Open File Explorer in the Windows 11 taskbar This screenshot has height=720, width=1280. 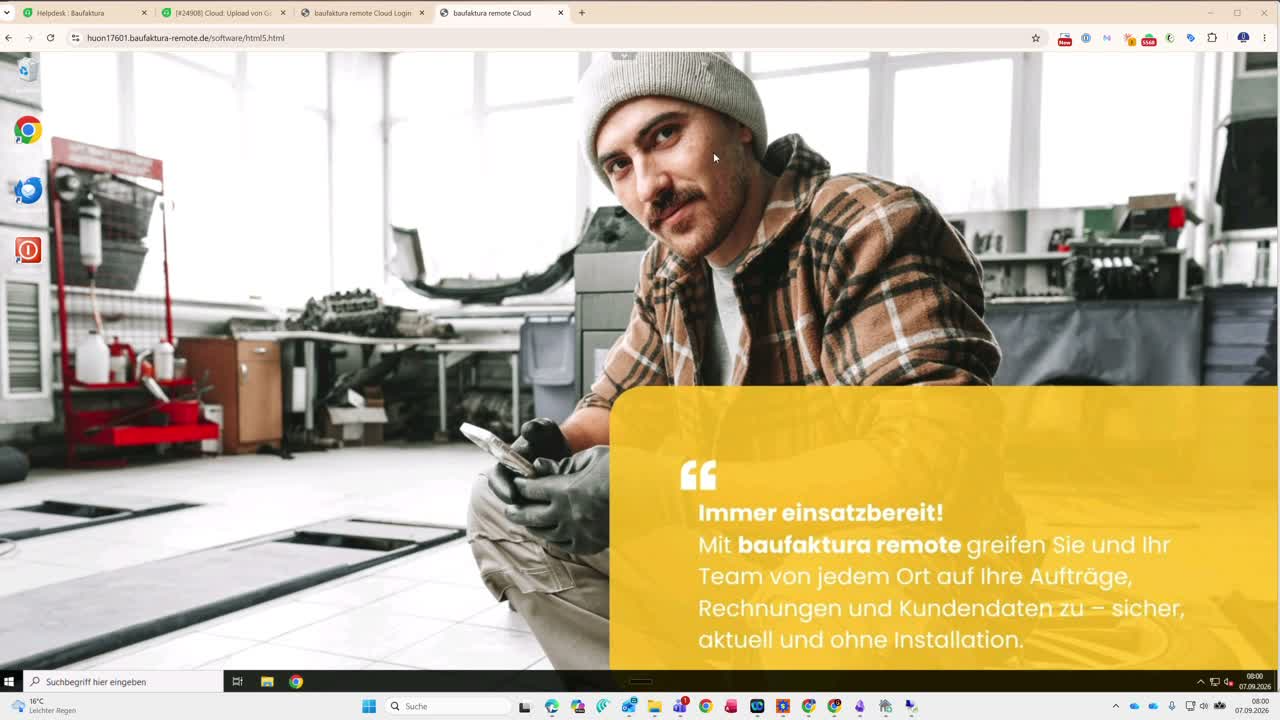tap(655, 706)
